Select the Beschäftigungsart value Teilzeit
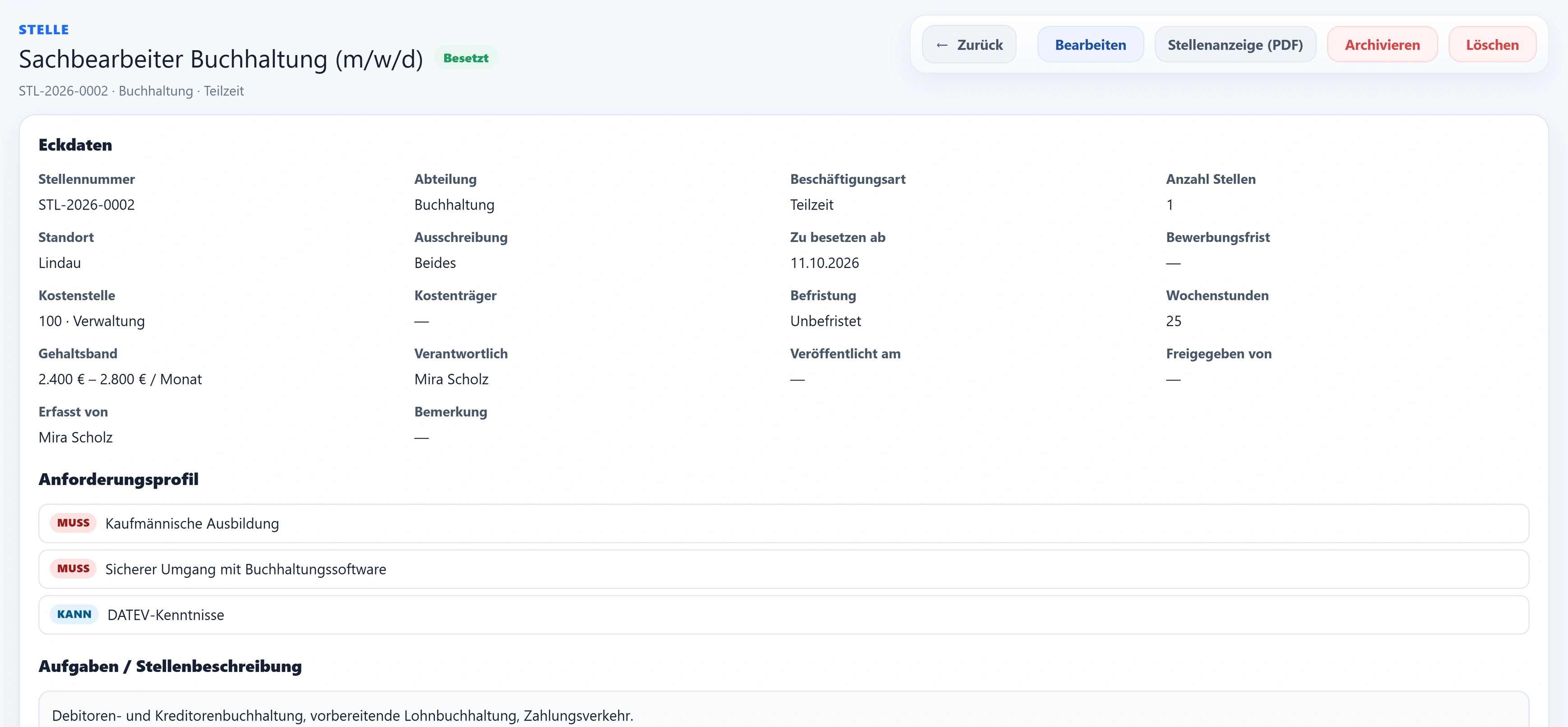 [x=812, y=205]
